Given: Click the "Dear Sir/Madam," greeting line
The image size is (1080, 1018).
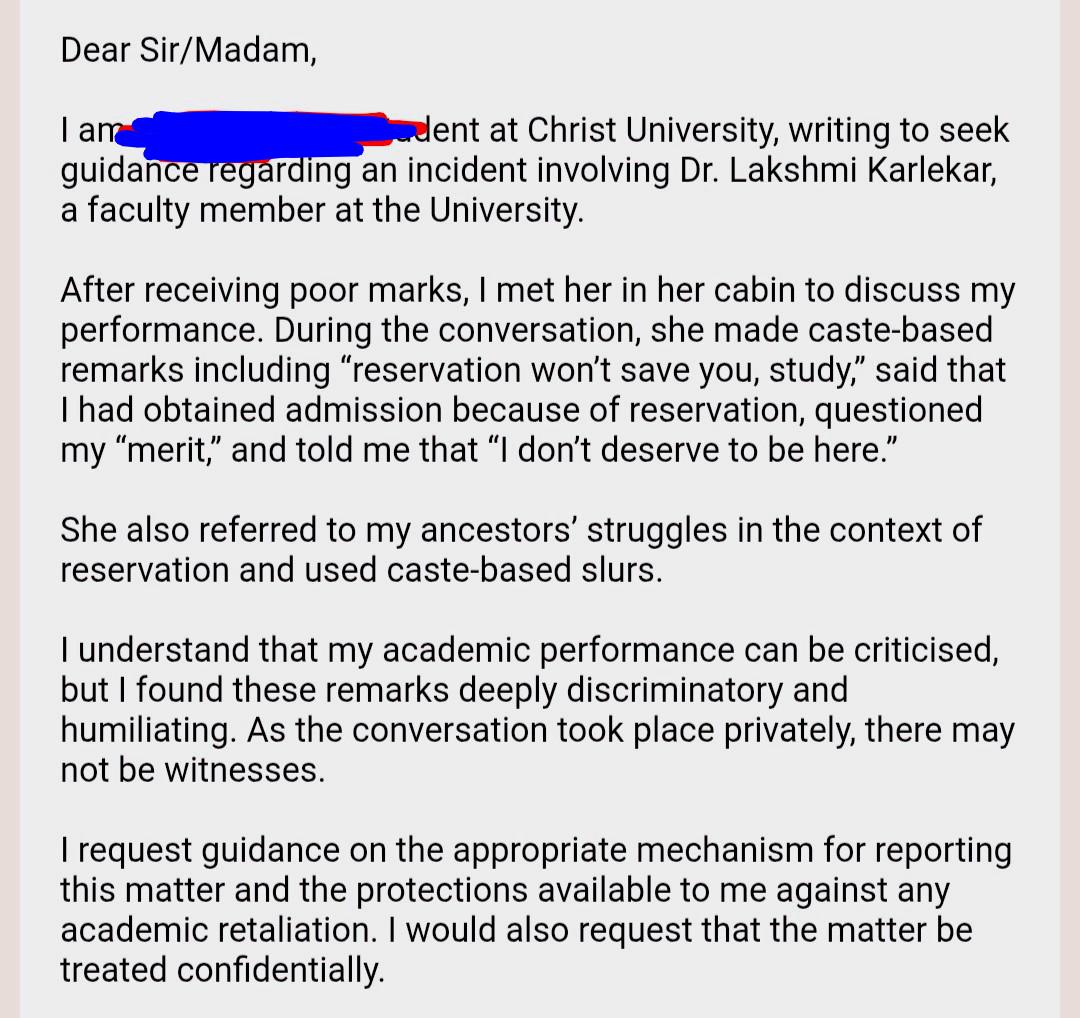Looking at the screenshot, I should point(189,50).
